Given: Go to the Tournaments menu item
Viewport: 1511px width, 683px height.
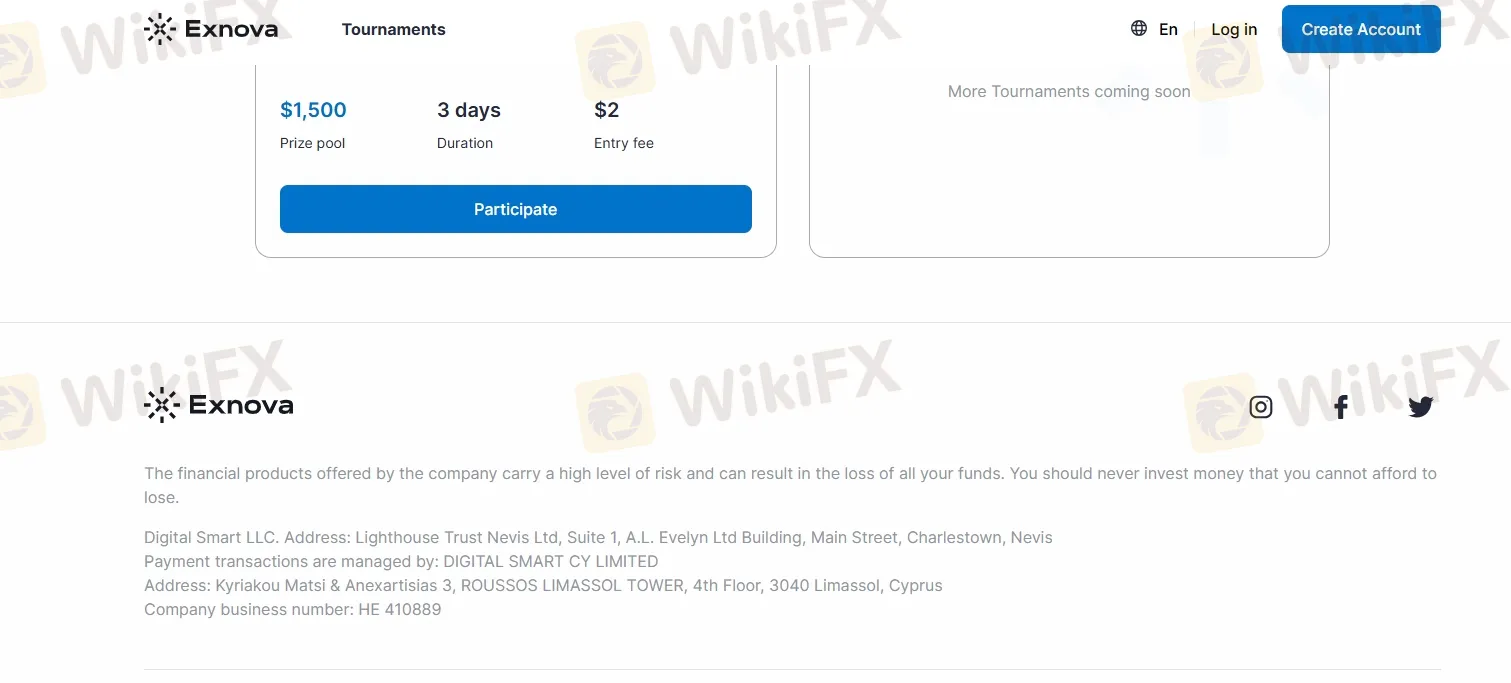Looking at the screenshot, I should pos(393,30).
